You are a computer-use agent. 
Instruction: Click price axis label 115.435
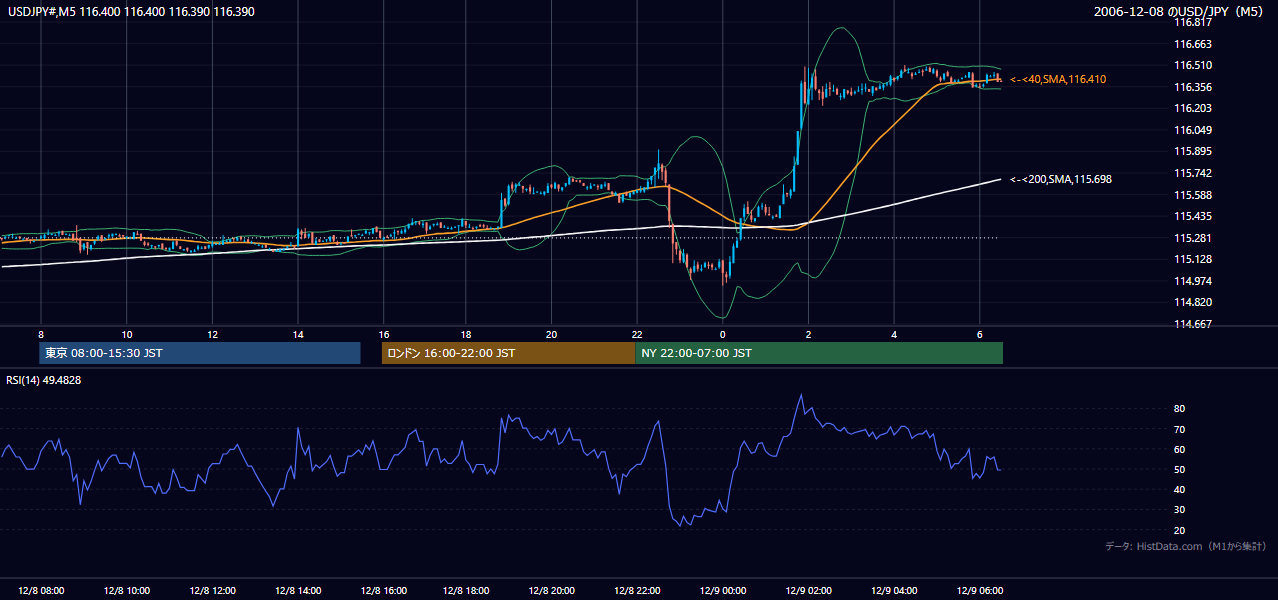[1193, 216]
